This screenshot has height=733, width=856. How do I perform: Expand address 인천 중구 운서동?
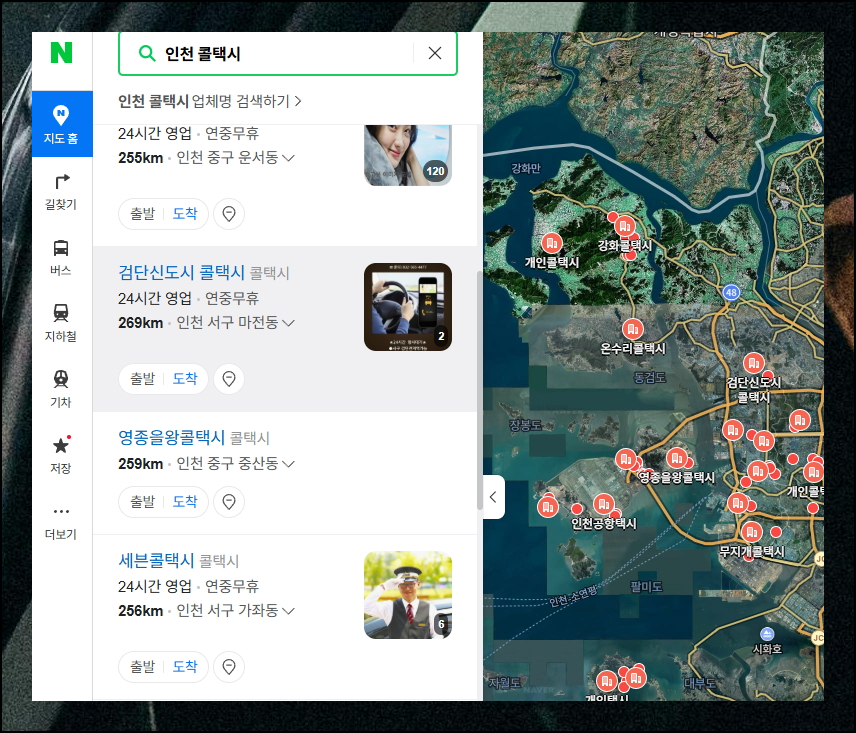coord(235,158)
